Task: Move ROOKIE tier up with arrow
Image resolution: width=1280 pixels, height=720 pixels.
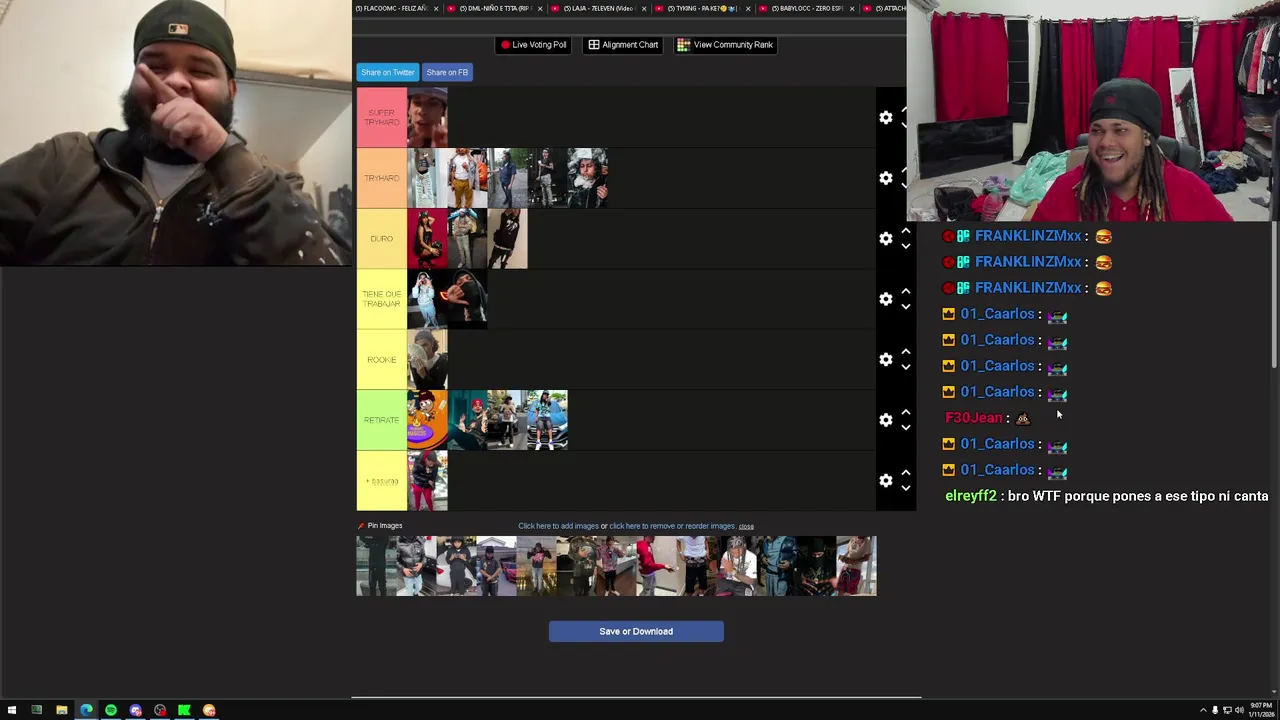Action: pyautogui.click(x=906, y=352)
